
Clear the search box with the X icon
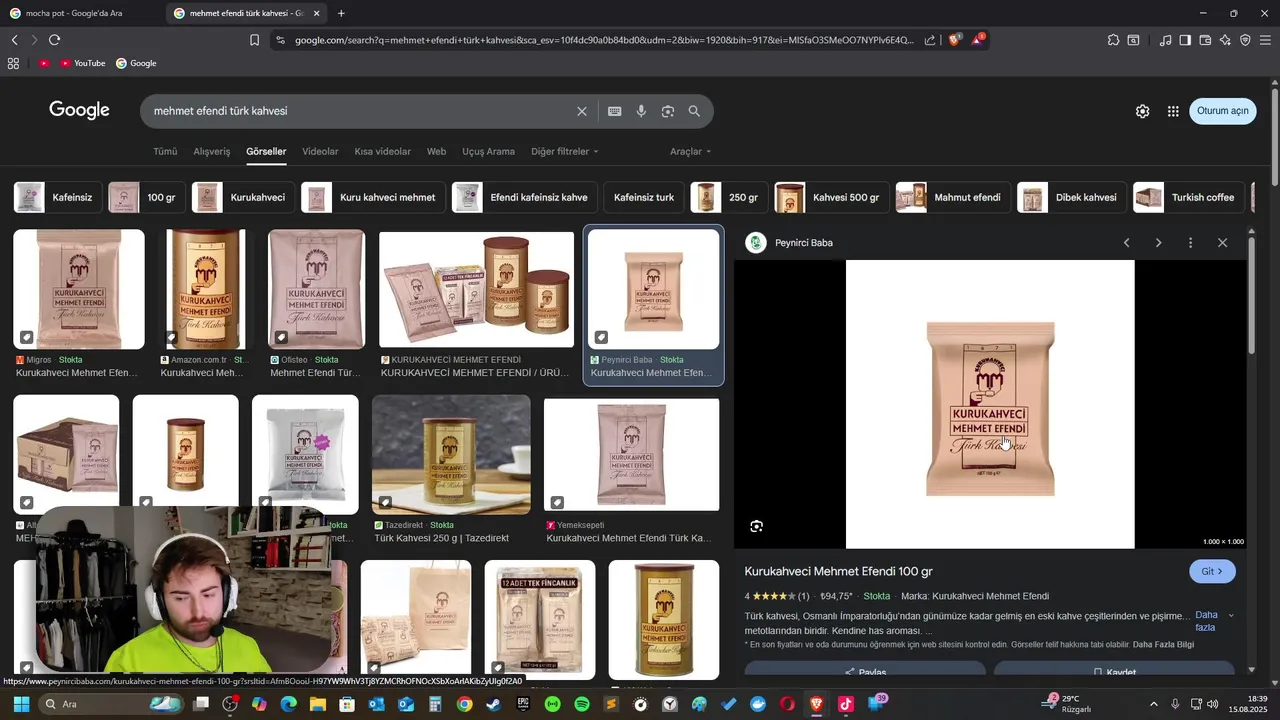point(582,111)
